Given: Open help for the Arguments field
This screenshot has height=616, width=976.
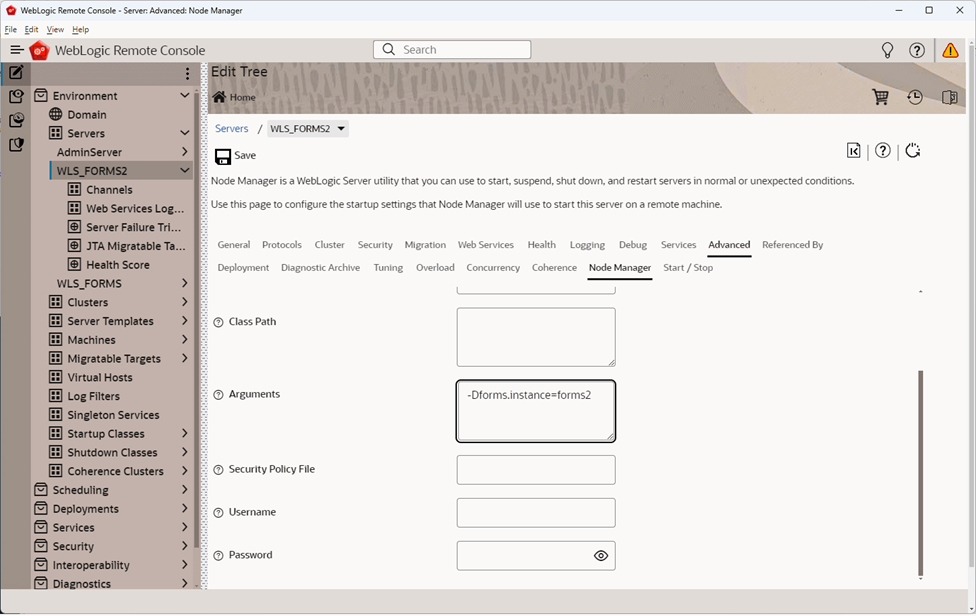Looking at the screenshot, I should pos(218,395).
